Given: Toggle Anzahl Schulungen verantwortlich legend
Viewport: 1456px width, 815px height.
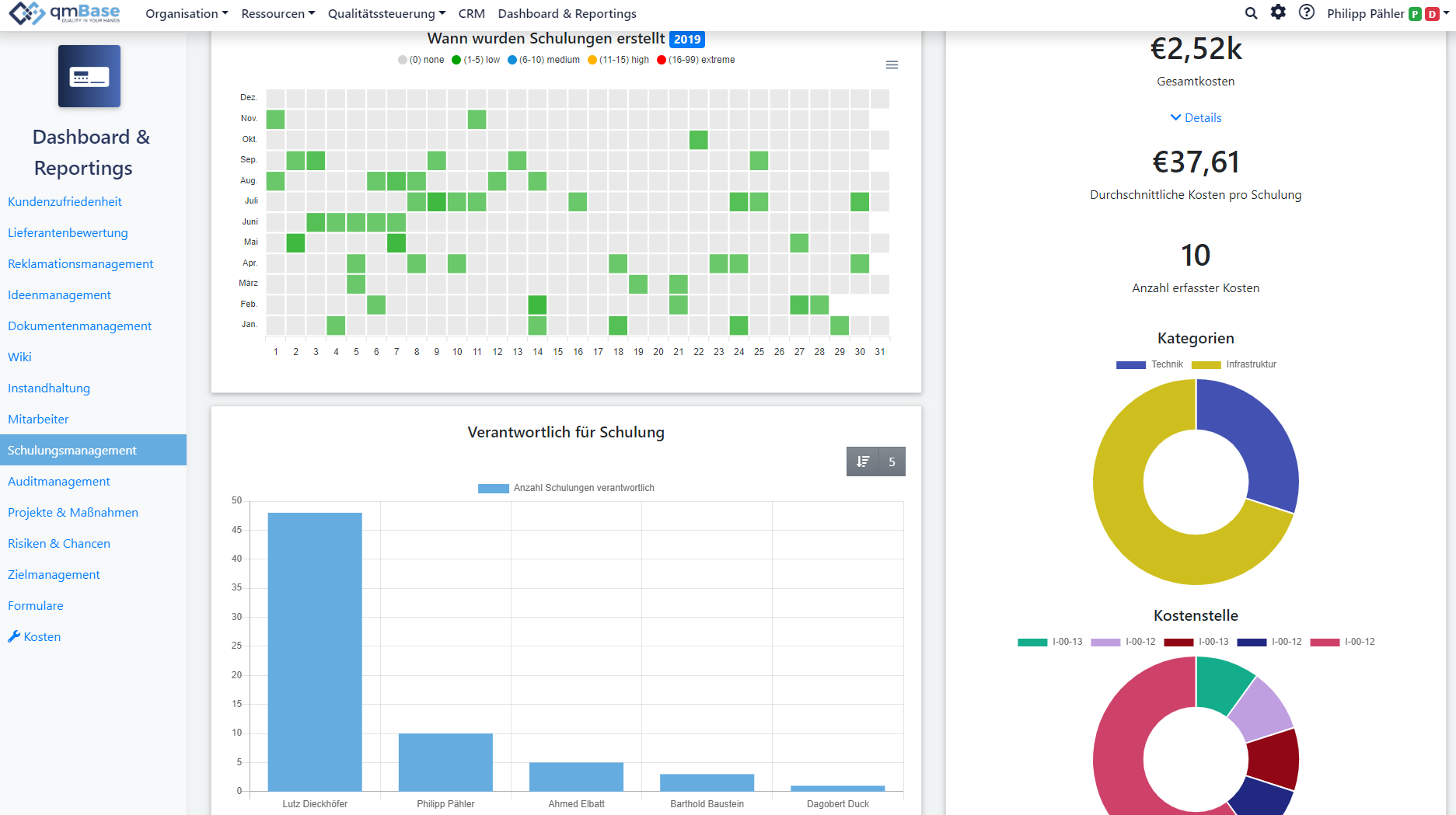Looking at the screenshot, I should coord(566,488).
